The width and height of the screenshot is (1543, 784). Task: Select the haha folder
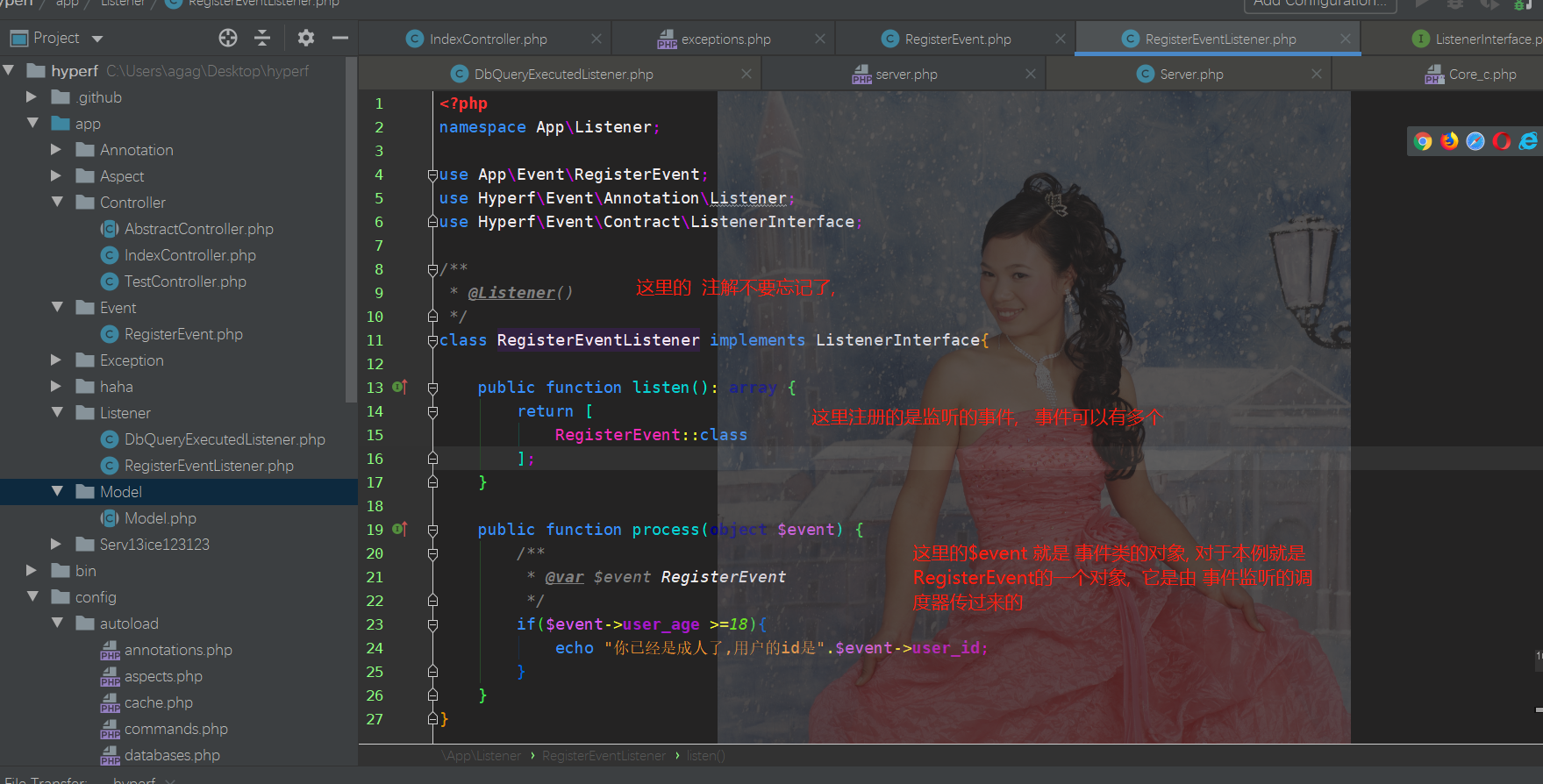coord(116,387)
